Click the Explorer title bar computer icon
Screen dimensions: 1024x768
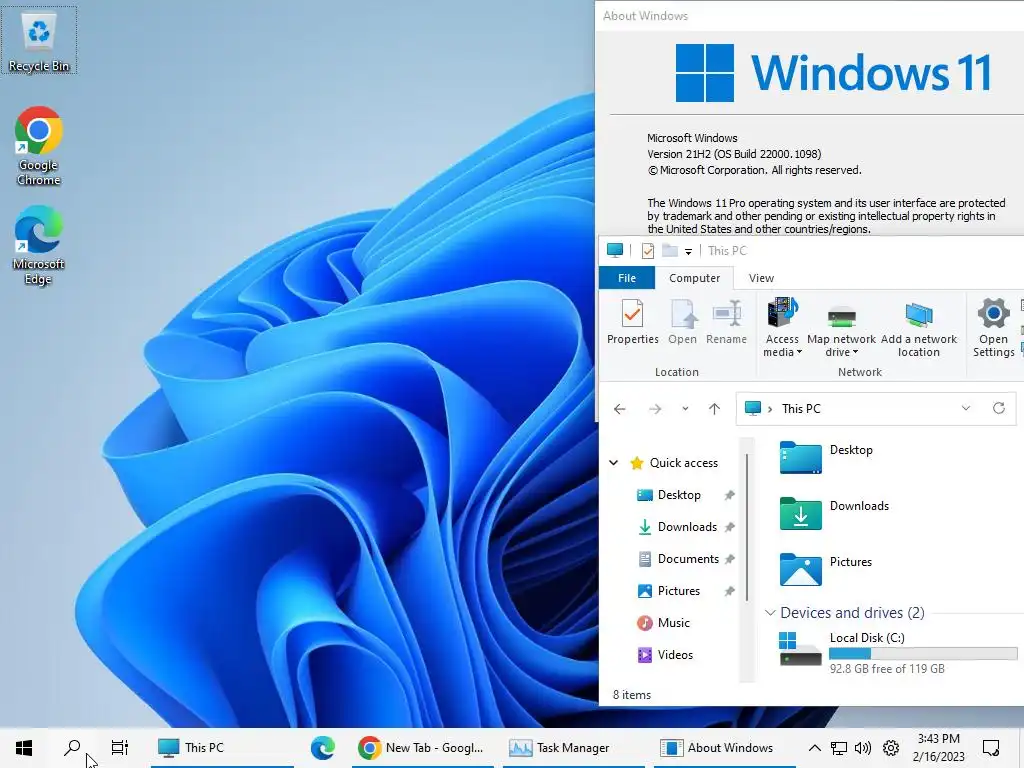pyautogui.click(x=615, y=251)
